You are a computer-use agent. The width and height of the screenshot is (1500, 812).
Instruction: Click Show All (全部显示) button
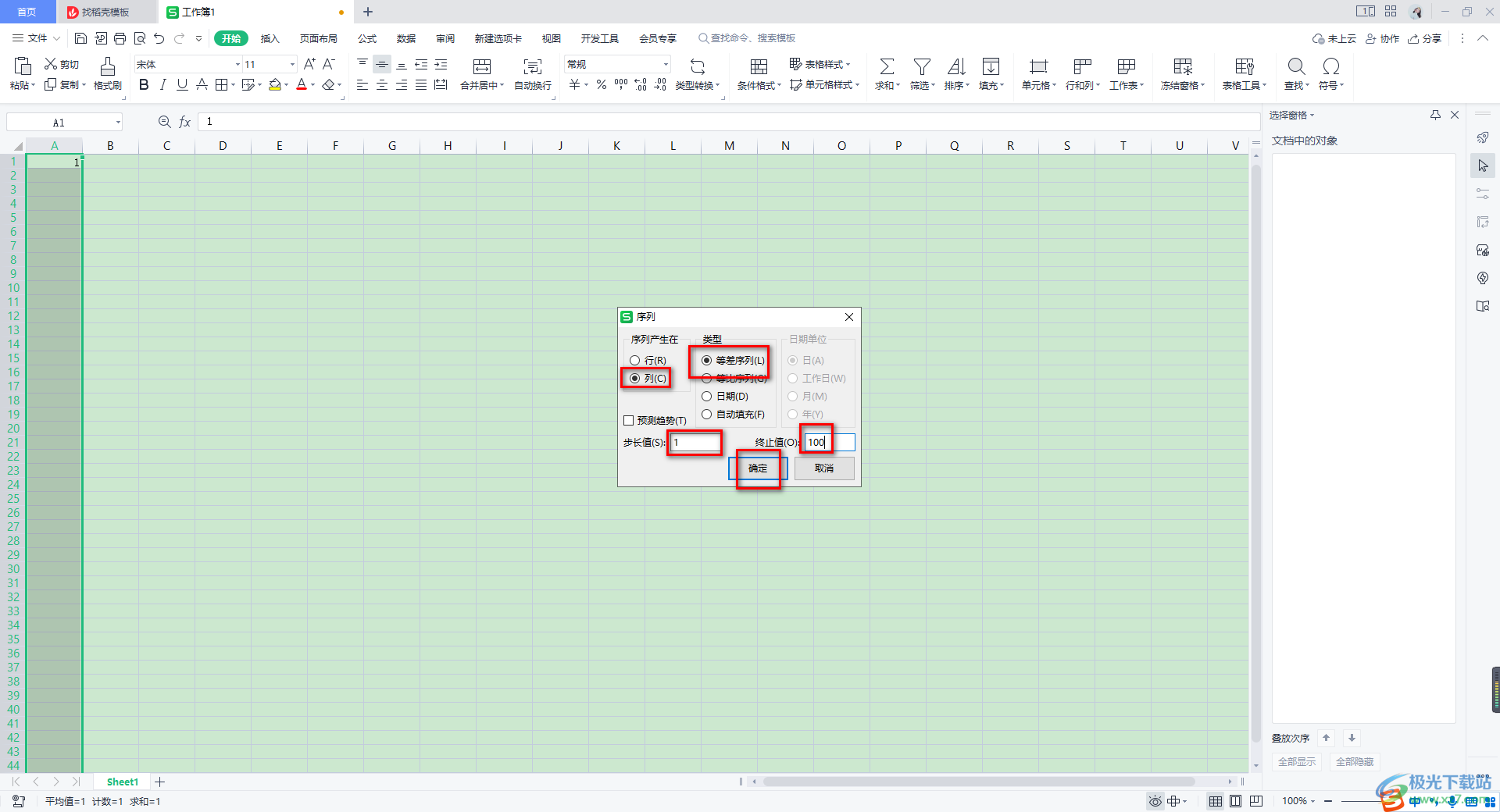coord(1296,761)
